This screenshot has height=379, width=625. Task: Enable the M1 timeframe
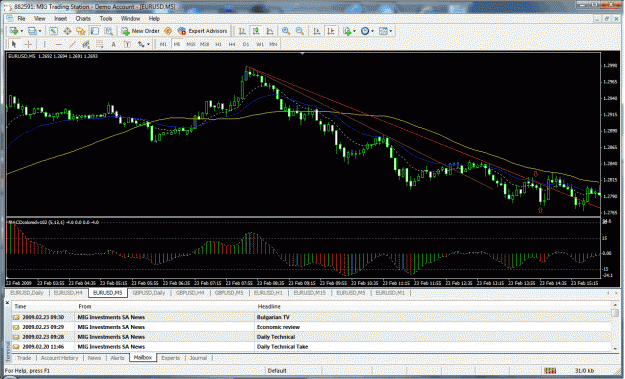click(163, 44)
